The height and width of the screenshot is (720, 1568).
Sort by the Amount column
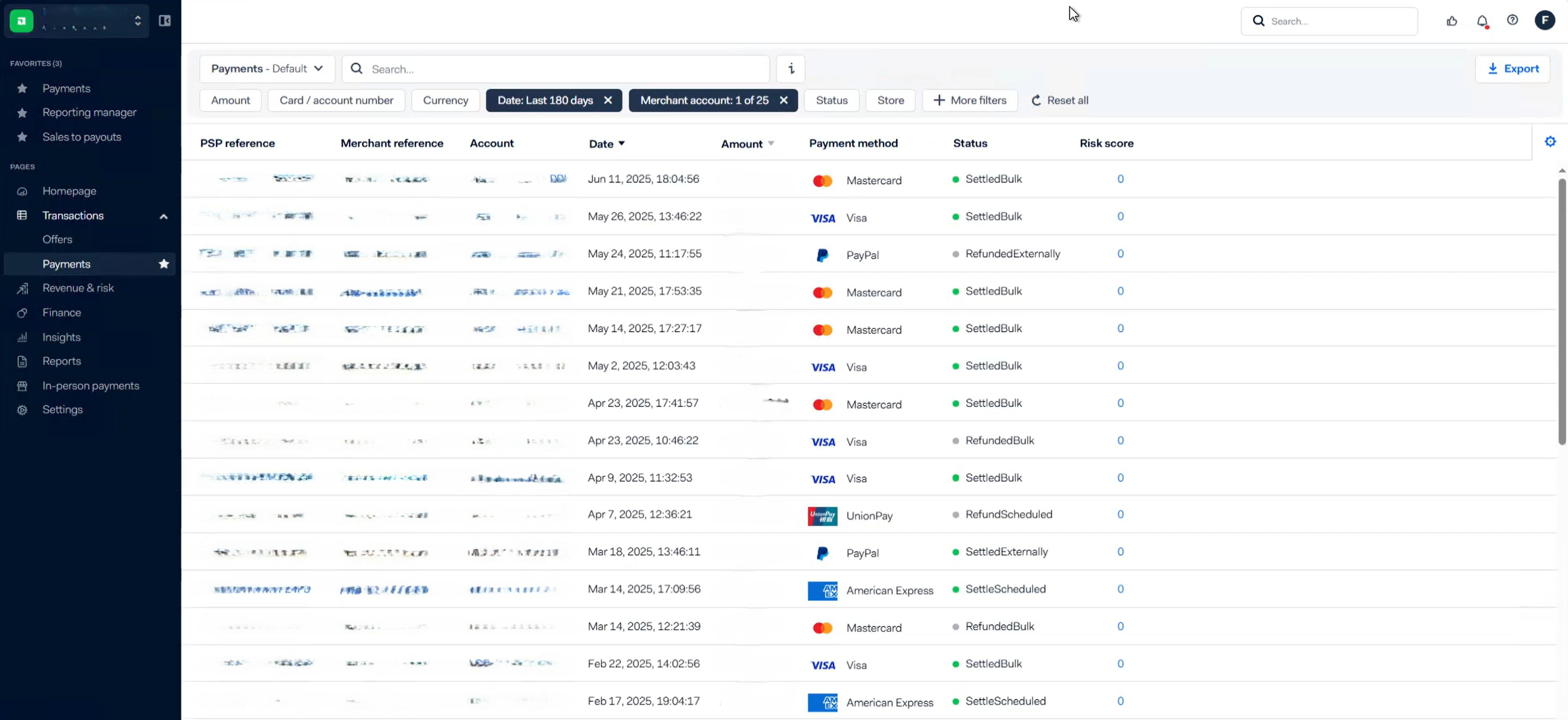748,144
